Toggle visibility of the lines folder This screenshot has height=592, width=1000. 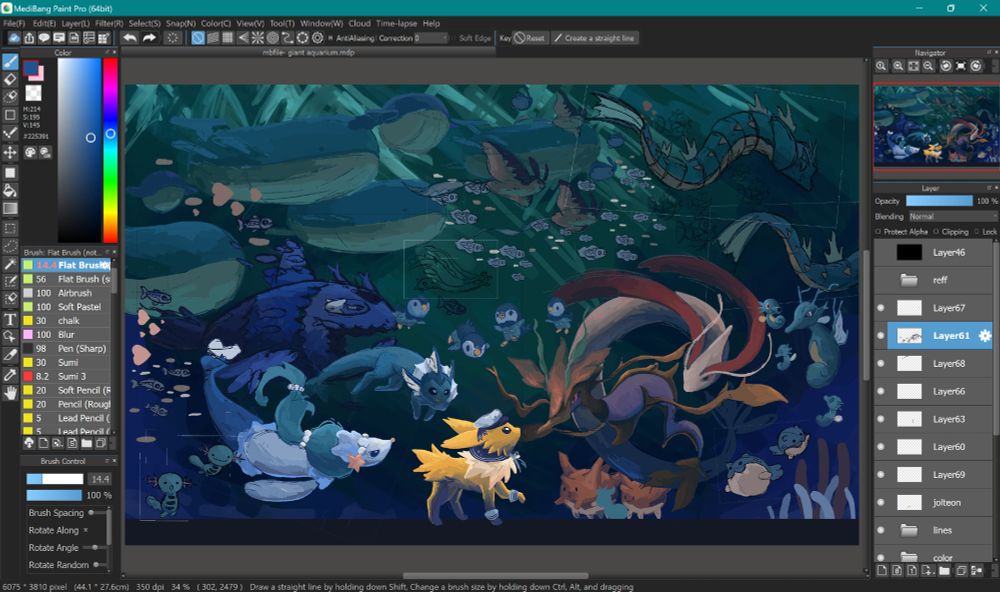point(881,530)
